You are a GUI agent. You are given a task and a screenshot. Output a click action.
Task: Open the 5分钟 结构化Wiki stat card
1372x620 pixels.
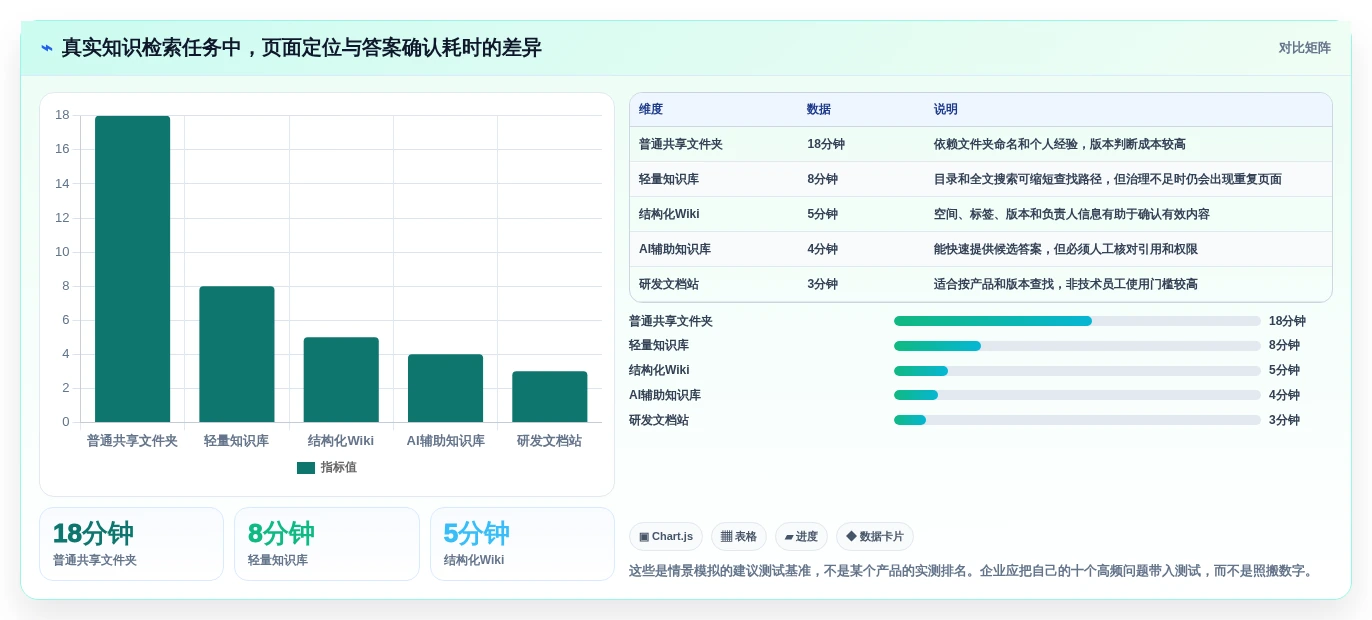point(522,544)
